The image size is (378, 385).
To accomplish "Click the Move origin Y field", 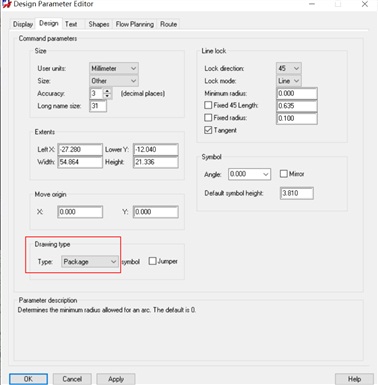I will coord(156,212).
